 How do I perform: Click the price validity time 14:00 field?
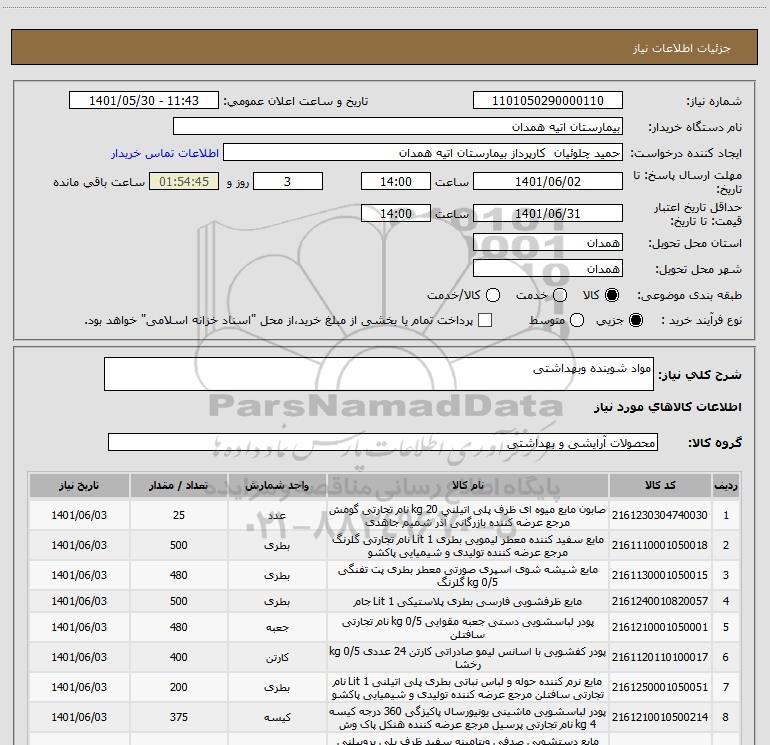pyautogui.click(x=396, y=213)
